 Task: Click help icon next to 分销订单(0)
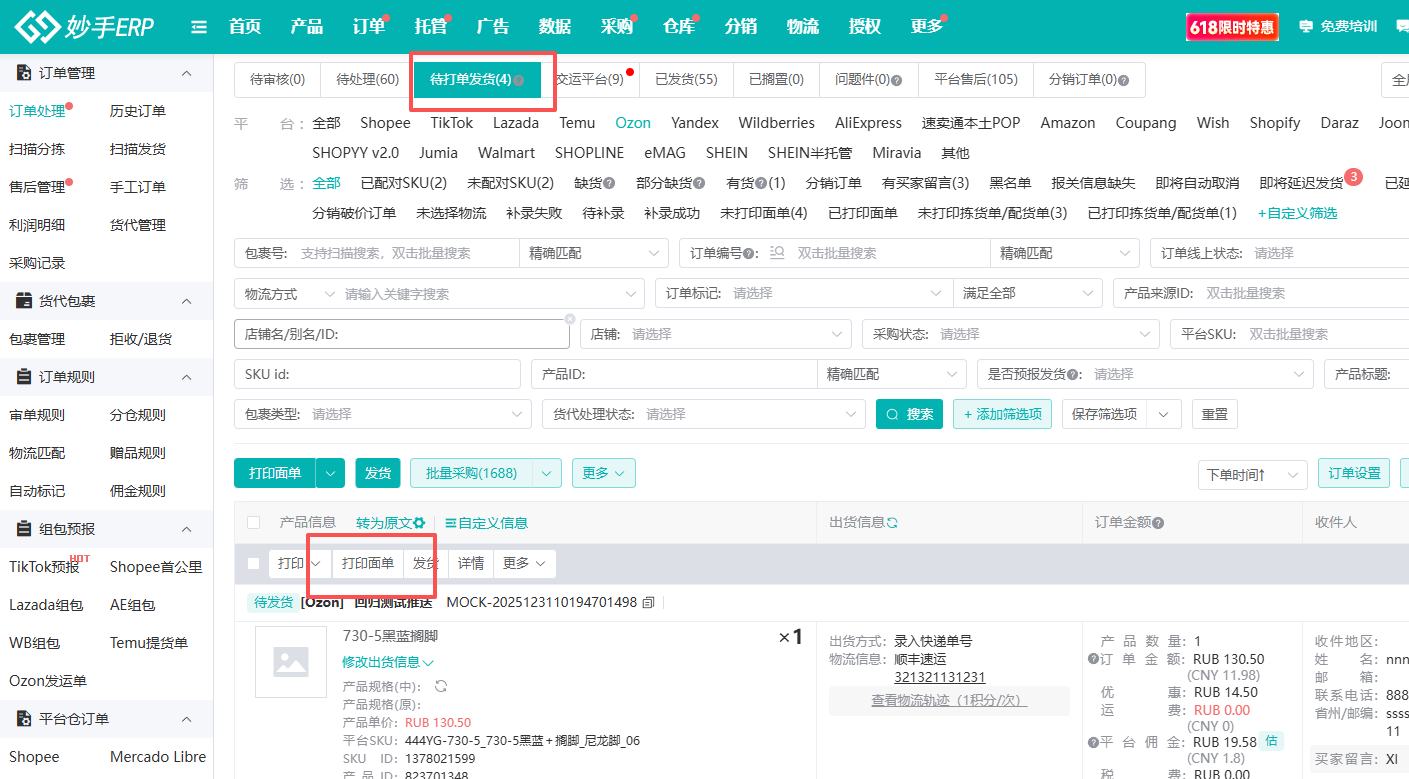[1123, 80]
